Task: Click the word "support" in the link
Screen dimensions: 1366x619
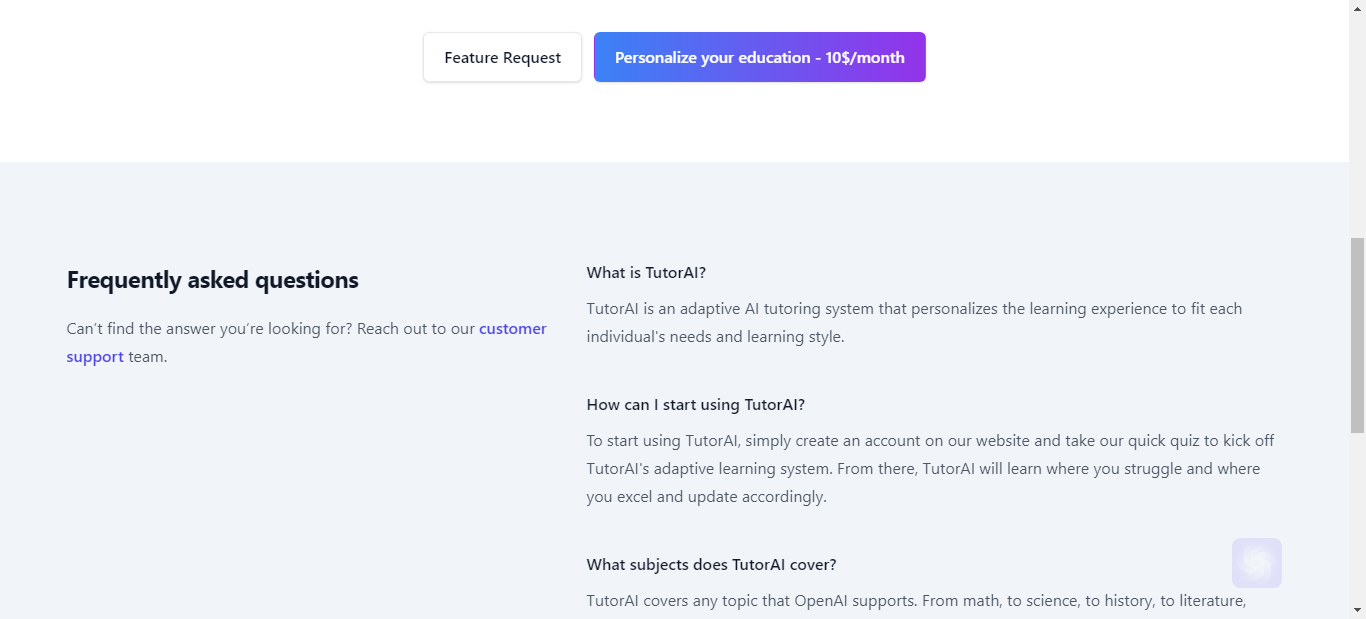Action: click(95, 357)
